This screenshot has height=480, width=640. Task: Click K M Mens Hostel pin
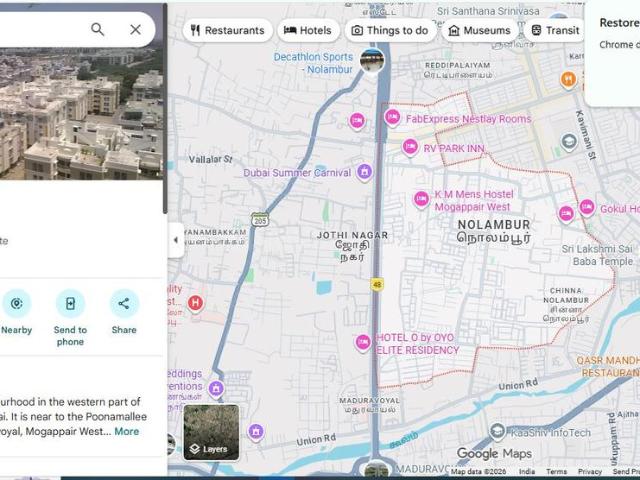(421, 200)
